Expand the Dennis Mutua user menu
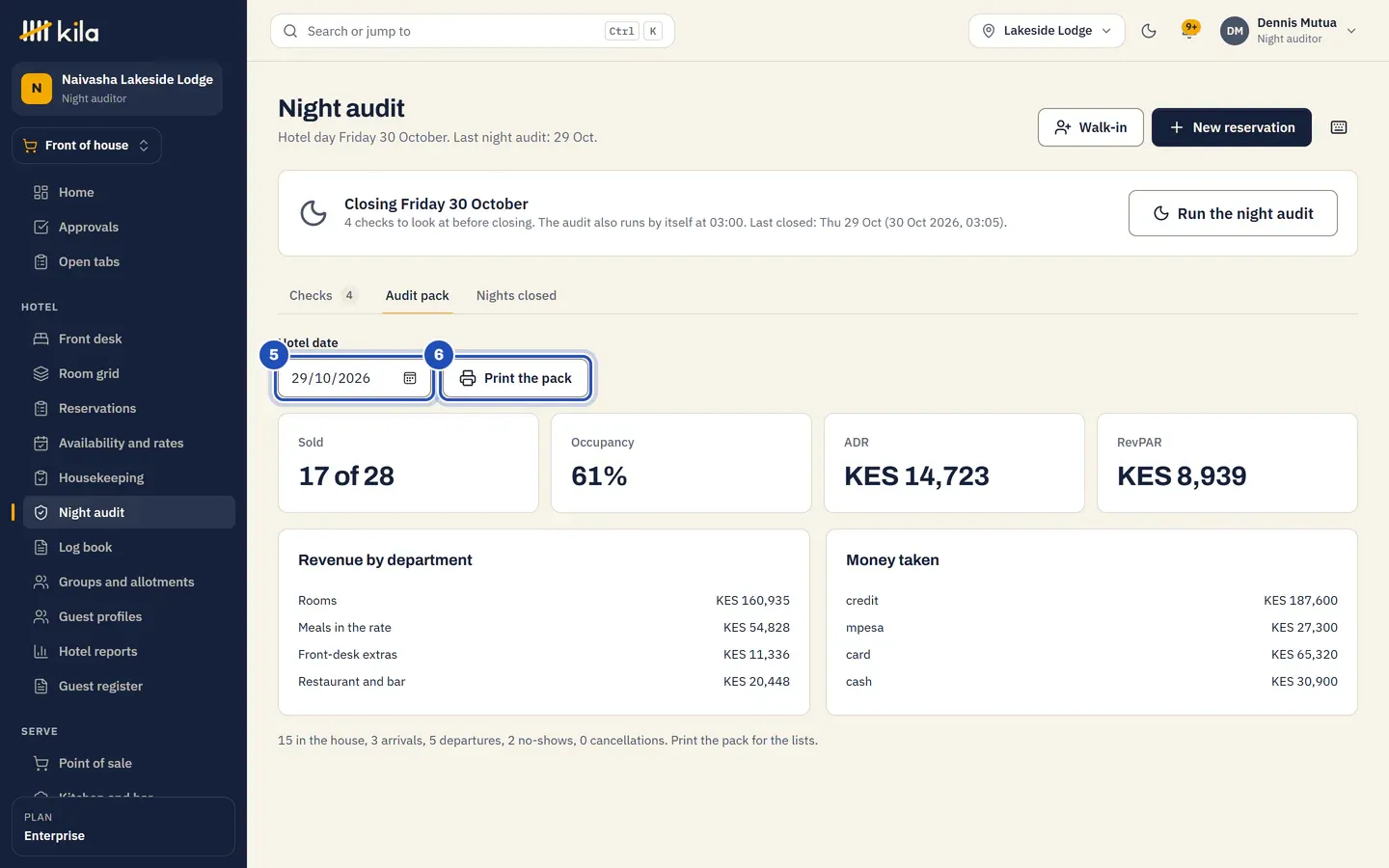Image resolution: width=1389 pixels, height=868 pixels. [x=1289, y=31]
